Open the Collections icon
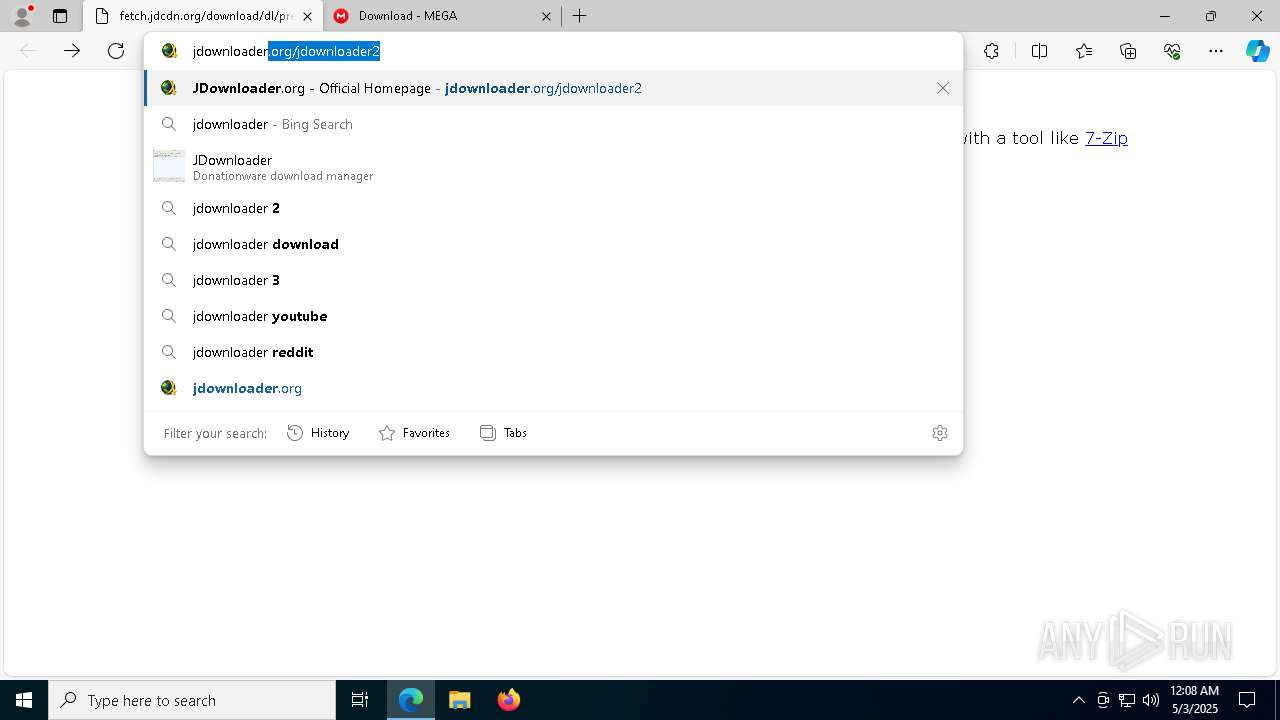 tap(1128, 51)
